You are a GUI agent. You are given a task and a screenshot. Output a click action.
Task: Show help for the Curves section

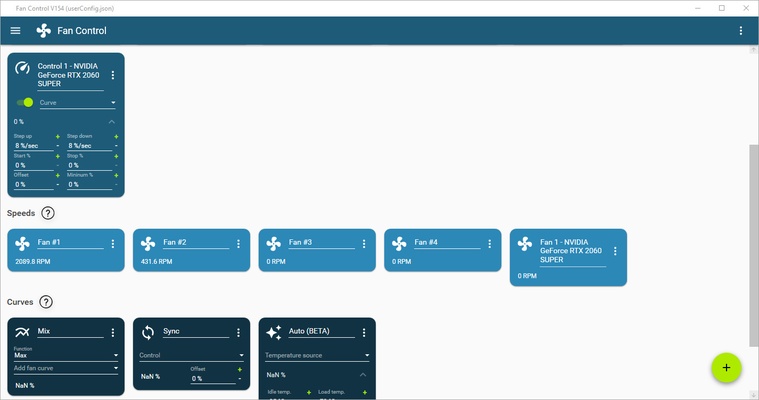click(x=46, y=302)
